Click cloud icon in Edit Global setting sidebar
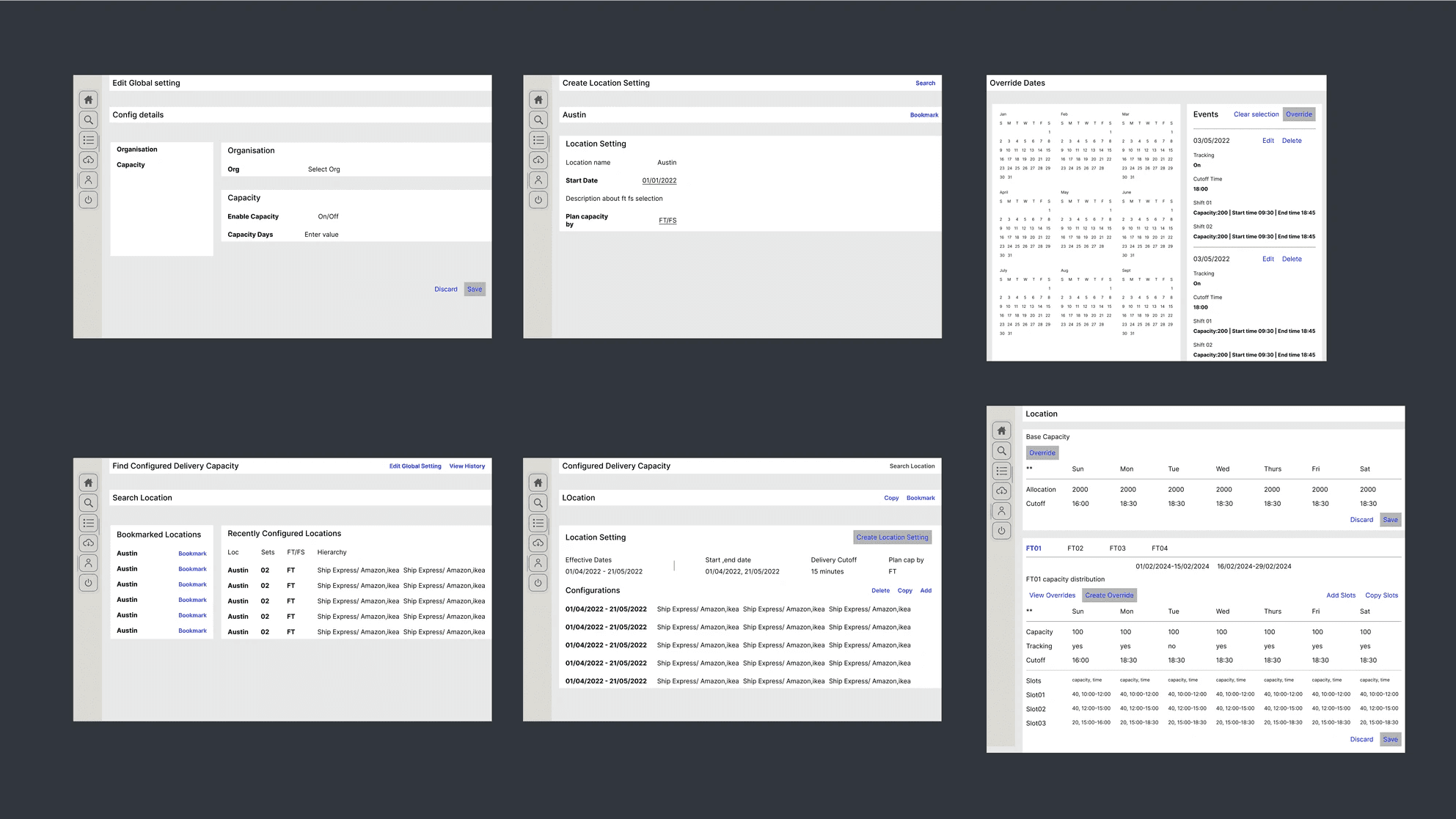Viewport: 1456px width, 819px height. click(88, 160)
